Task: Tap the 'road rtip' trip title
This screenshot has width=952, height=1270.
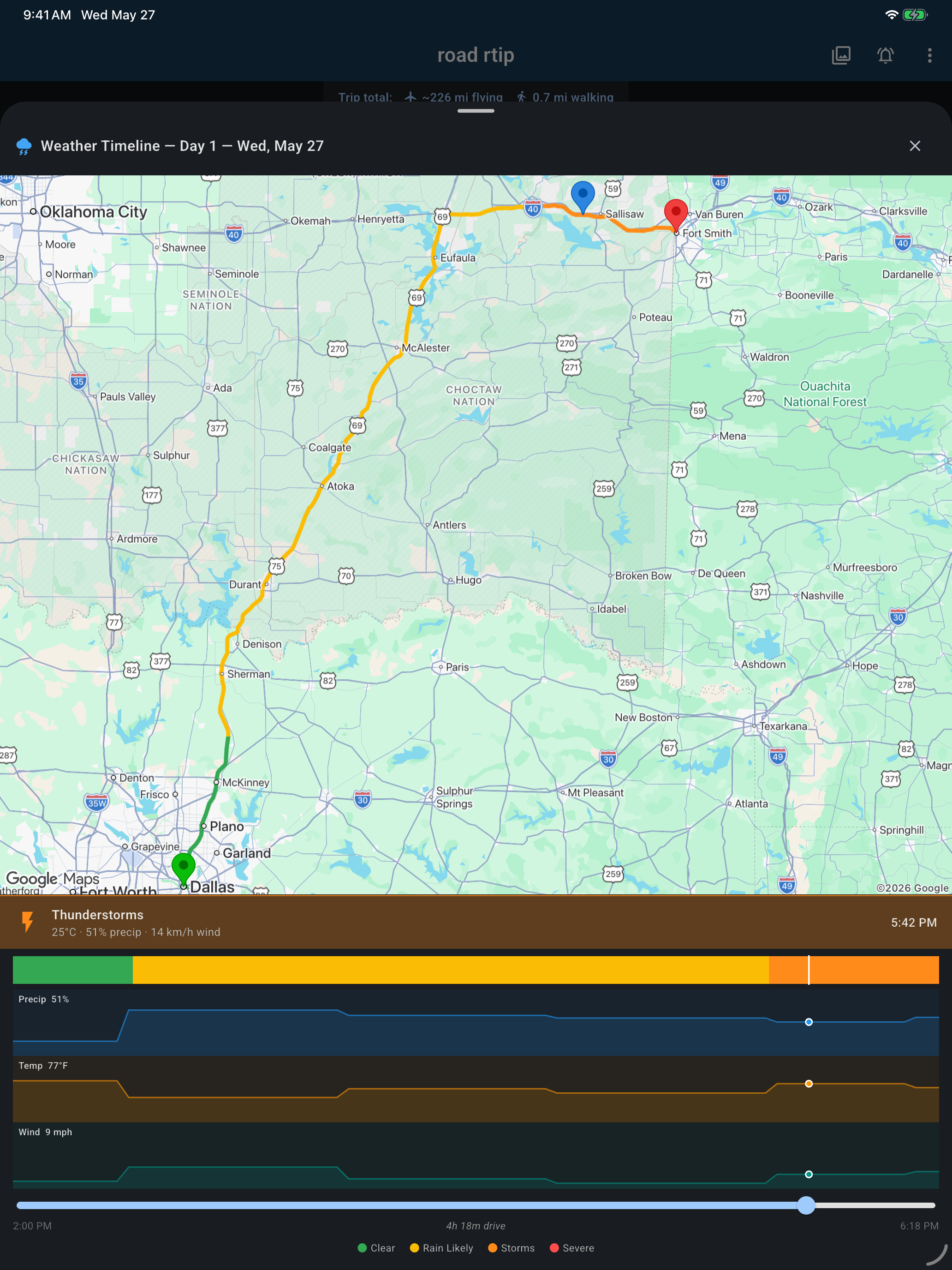Action: pos(476,55)
